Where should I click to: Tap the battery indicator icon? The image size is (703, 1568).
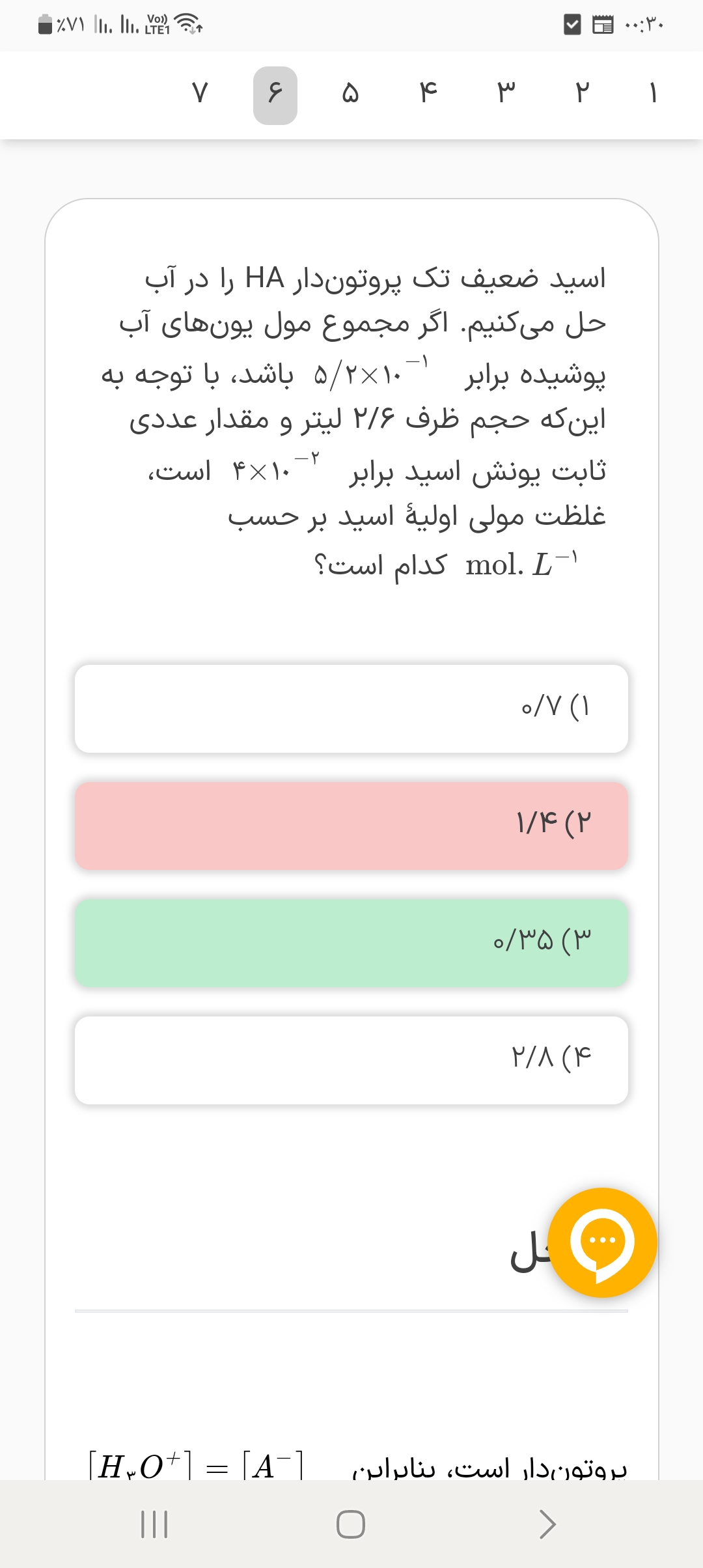(x=46, y=25)
